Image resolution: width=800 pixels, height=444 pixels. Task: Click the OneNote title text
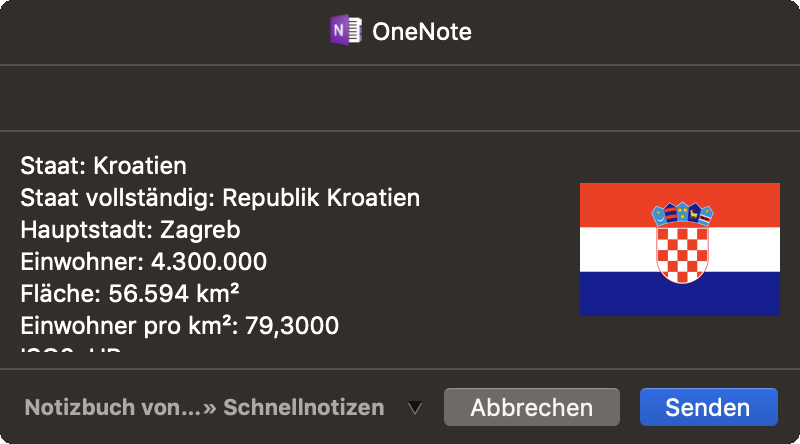422,32
